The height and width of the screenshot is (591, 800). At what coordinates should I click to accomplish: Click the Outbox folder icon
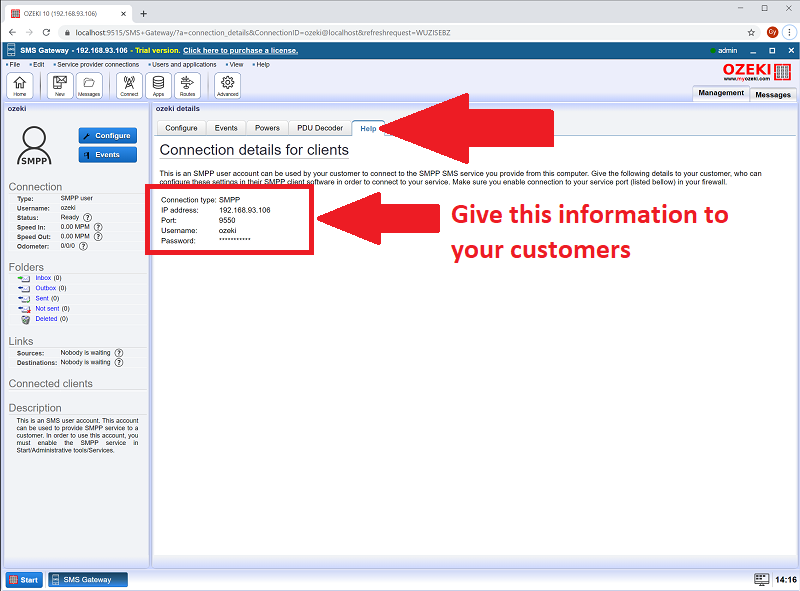(24, 288)
